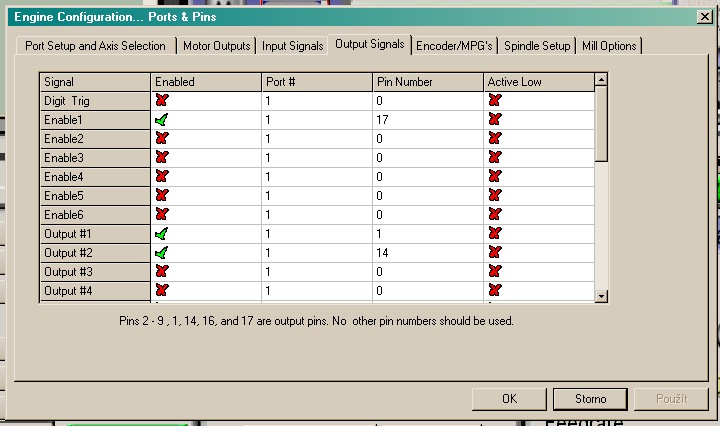Open the Input Signals tab
Viewport: 720px width, 426px height.
(292, 46)
